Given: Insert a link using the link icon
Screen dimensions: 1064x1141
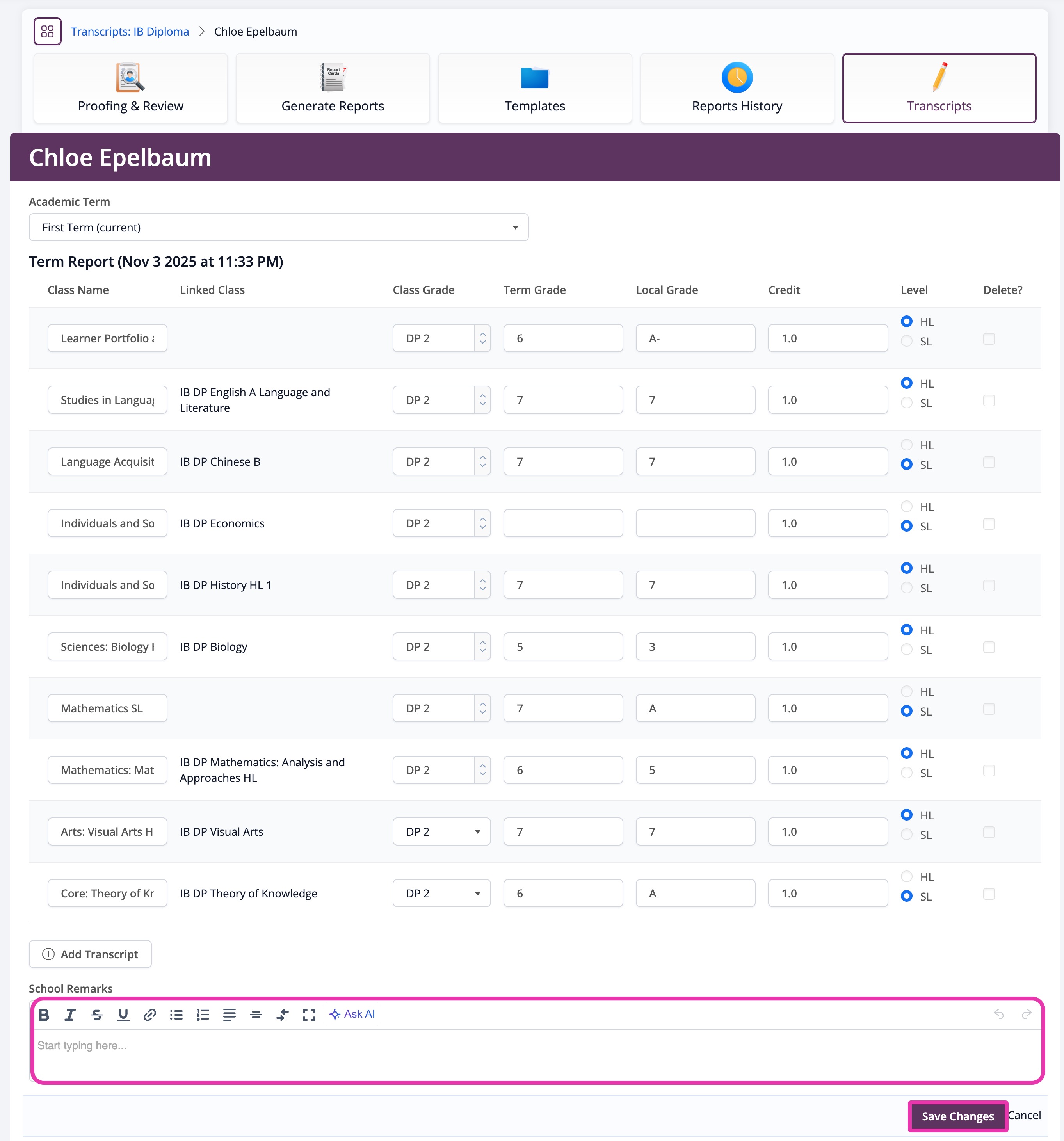Looking at the screenshot, I should (149, 1014).
